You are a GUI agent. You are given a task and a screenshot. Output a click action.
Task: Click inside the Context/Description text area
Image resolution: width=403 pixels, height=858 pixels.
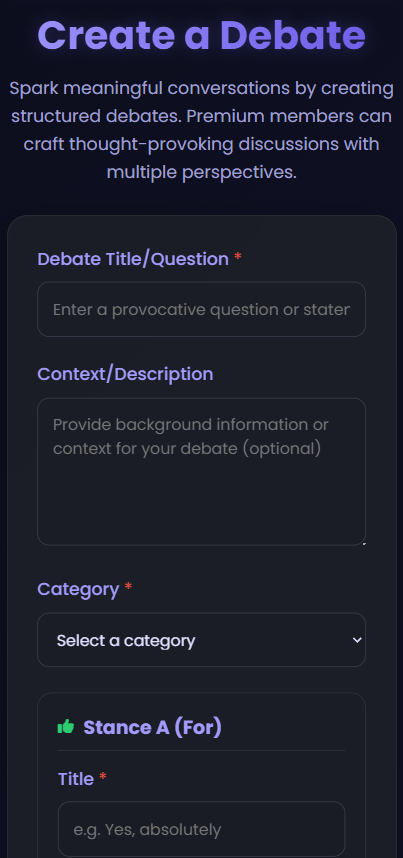tap(202, 471)
